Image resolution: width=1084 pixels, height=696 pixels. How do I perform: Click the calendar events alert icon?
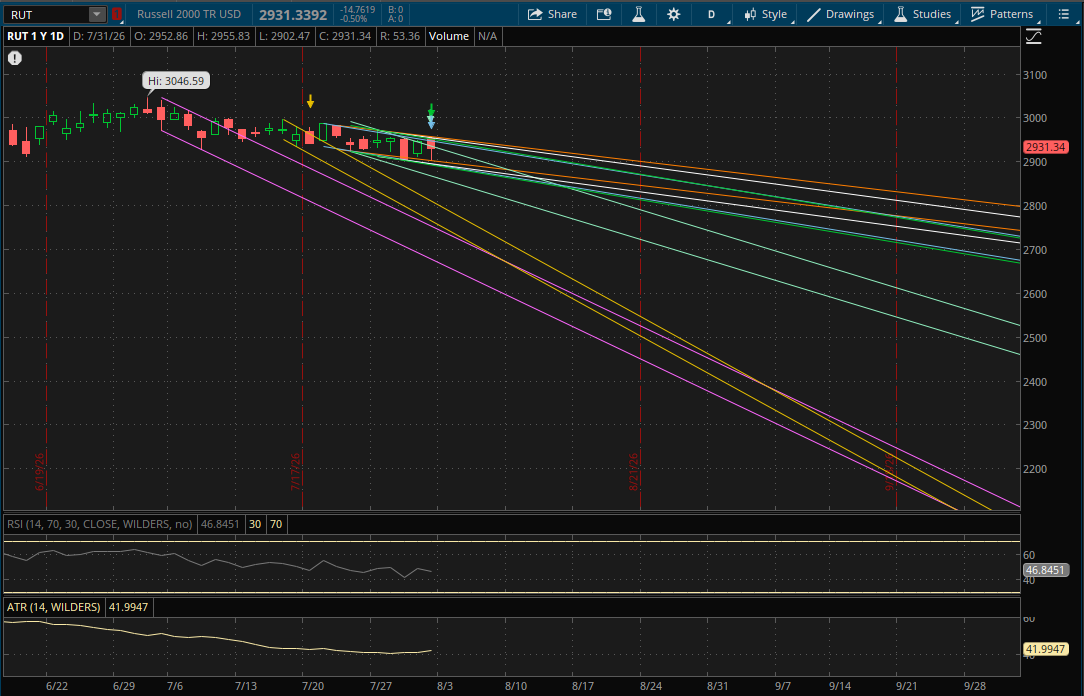tap(604, 14)
